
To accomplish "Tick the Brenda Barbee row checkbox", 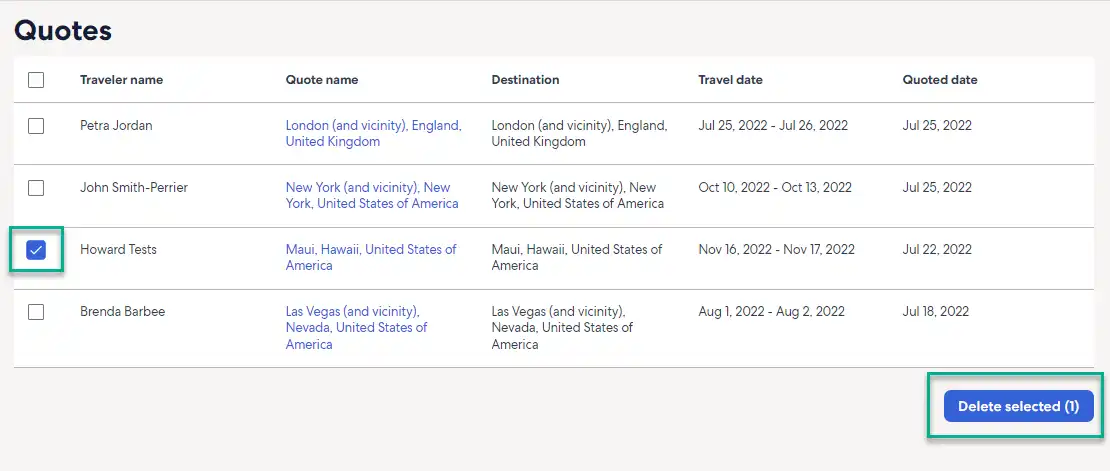I will click(x=35, y=312).
